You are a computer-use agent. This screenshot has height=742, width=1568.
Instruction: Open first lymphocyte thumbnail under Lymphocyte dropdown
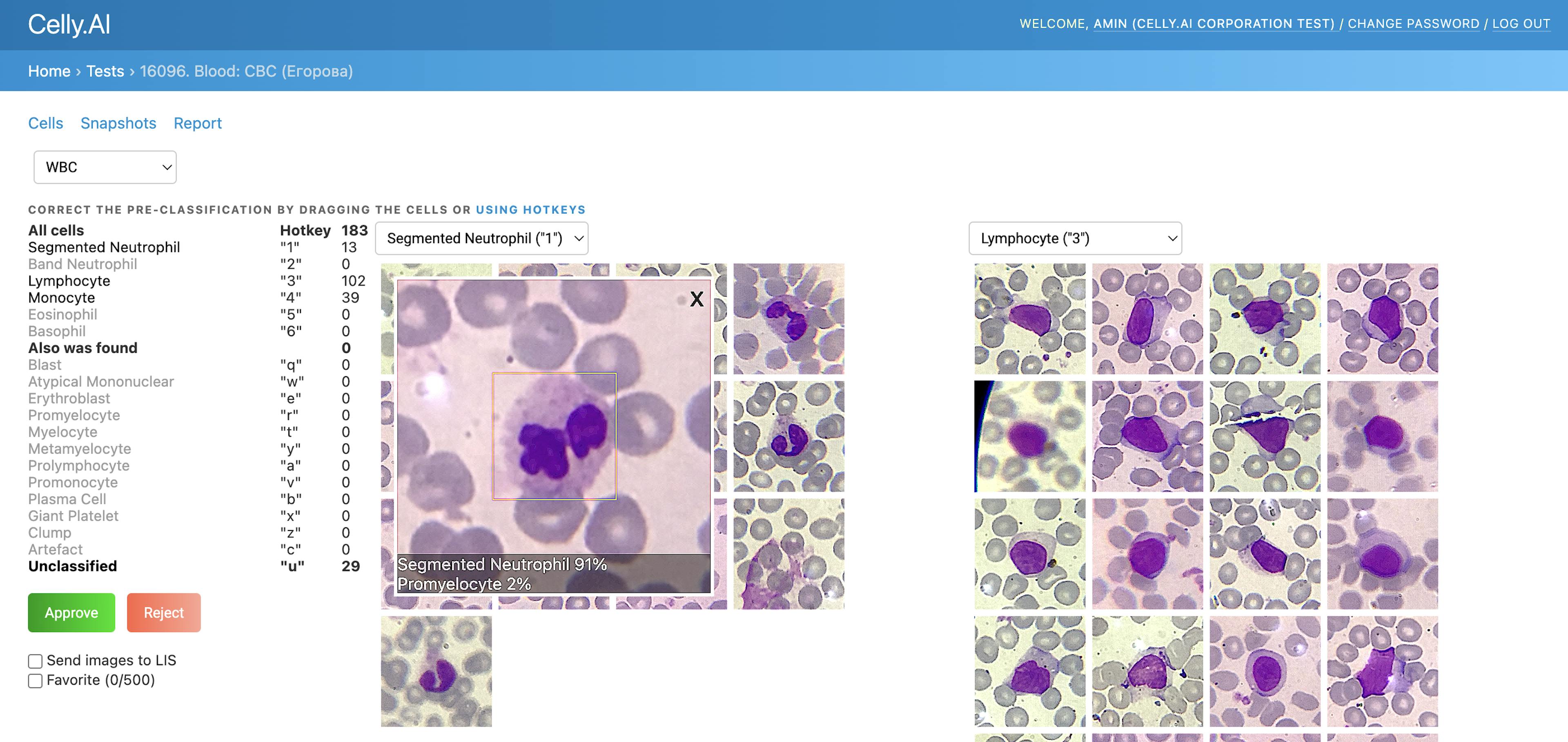(1030, 319)
